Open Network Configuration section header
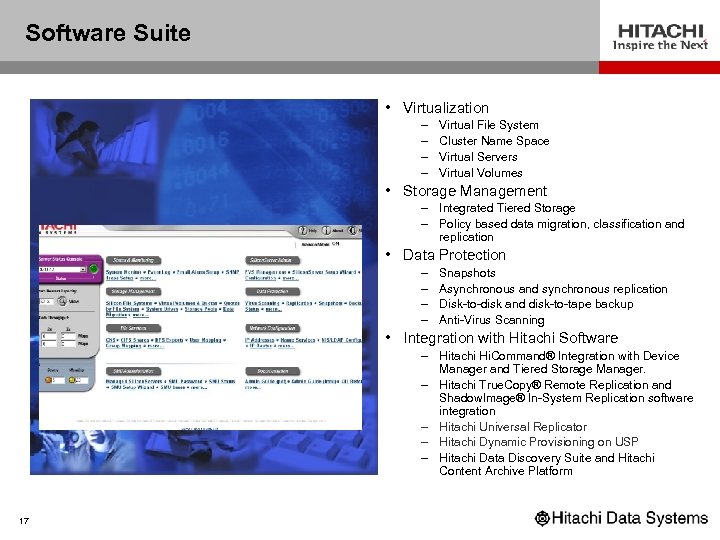The height and width of the screenshot is (540, 720). (x=272, y=328)
